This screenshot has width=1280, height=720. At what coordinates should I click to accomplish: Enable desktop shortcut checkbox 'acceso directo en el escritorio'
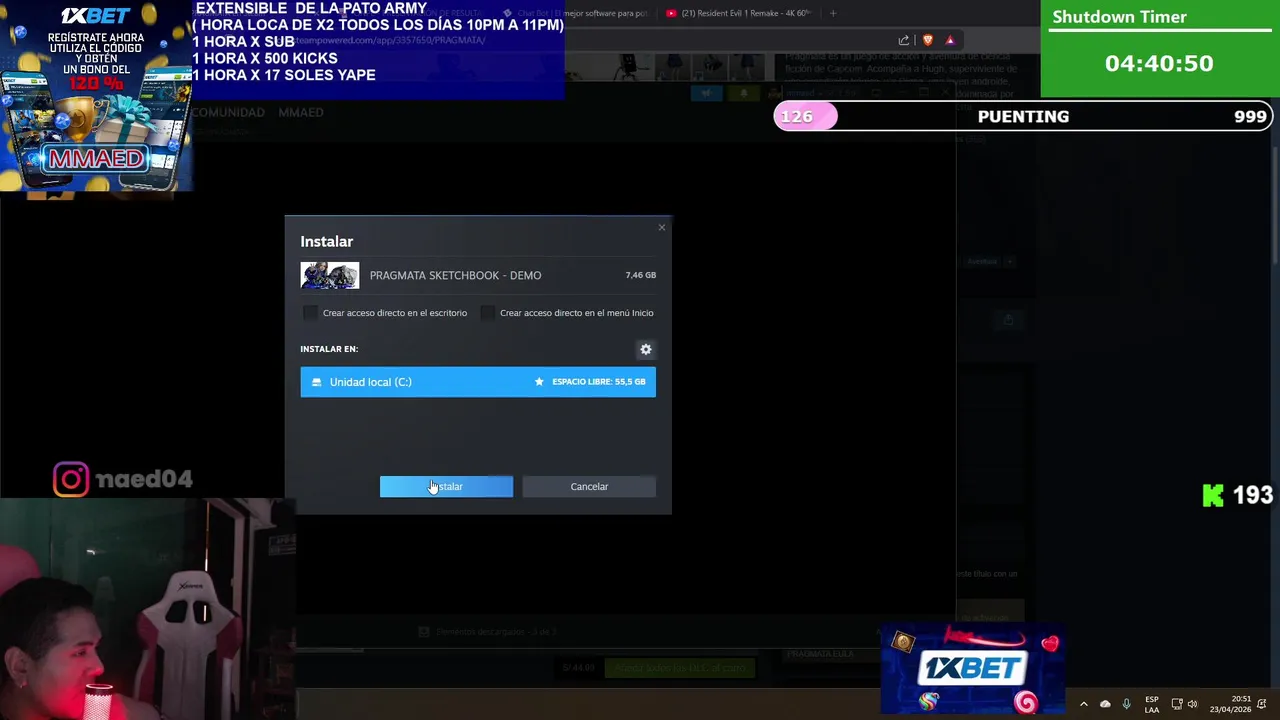310,313
